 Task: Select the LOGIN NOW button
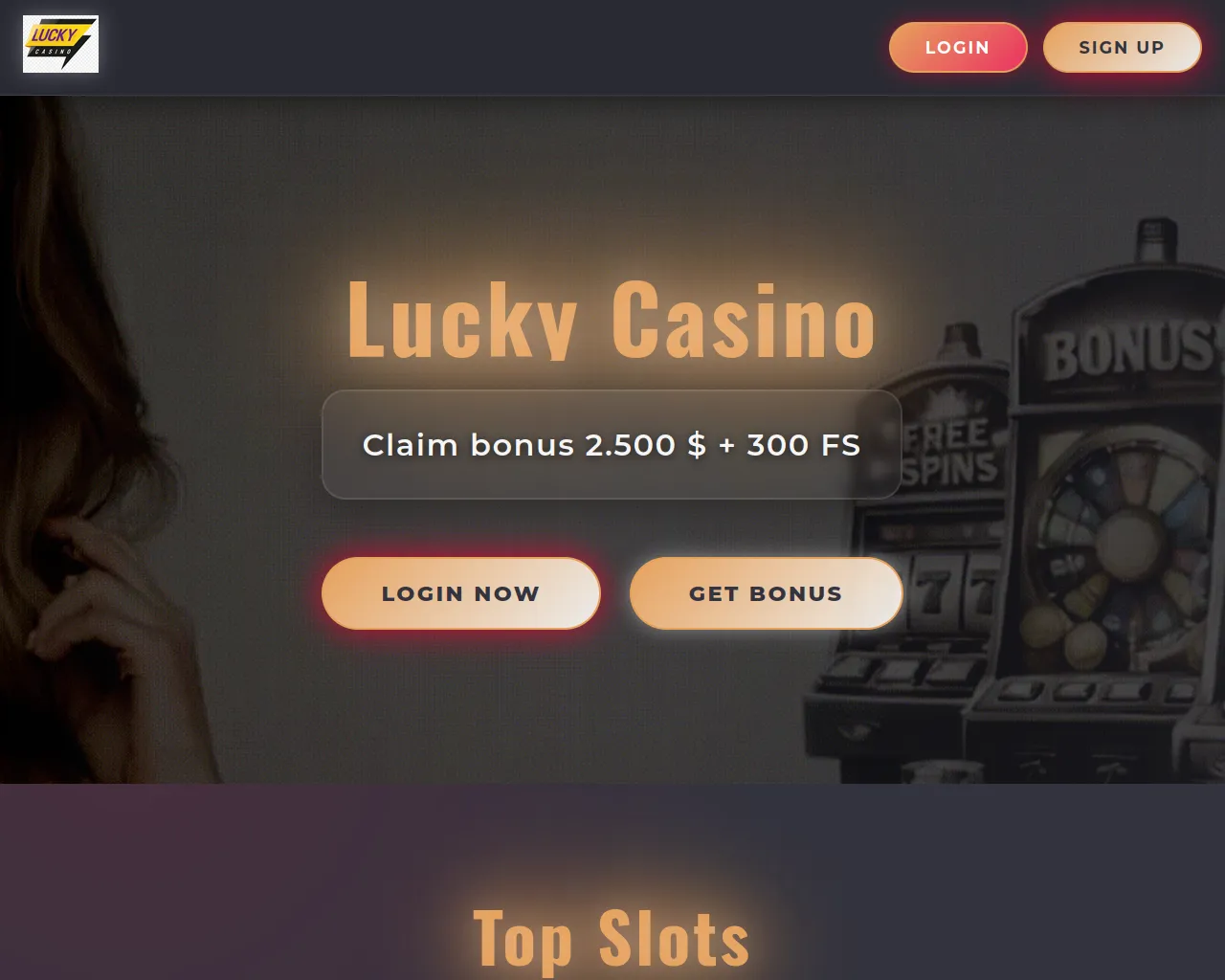pyautogui.click(x=461, y=593)
